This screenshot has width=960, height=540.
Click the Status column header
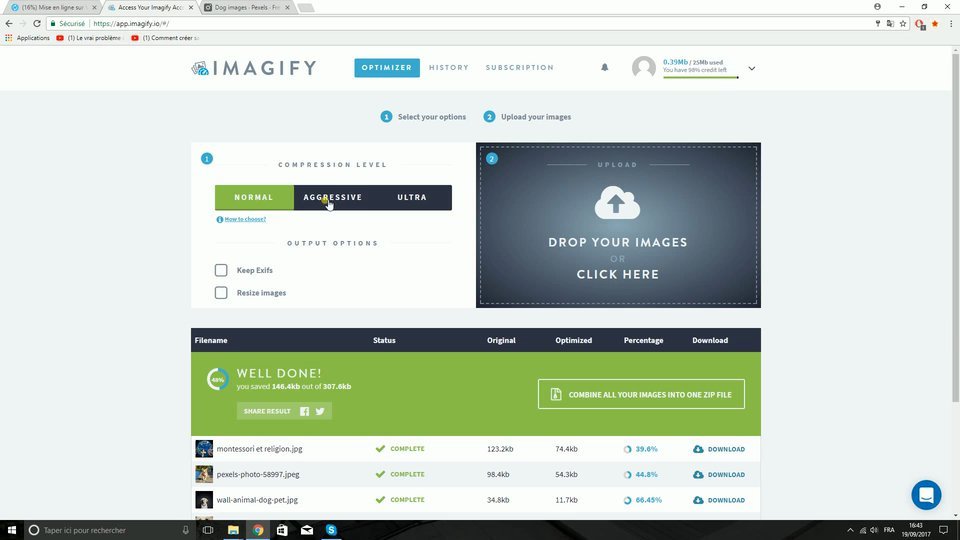click(x=384, y=340)
